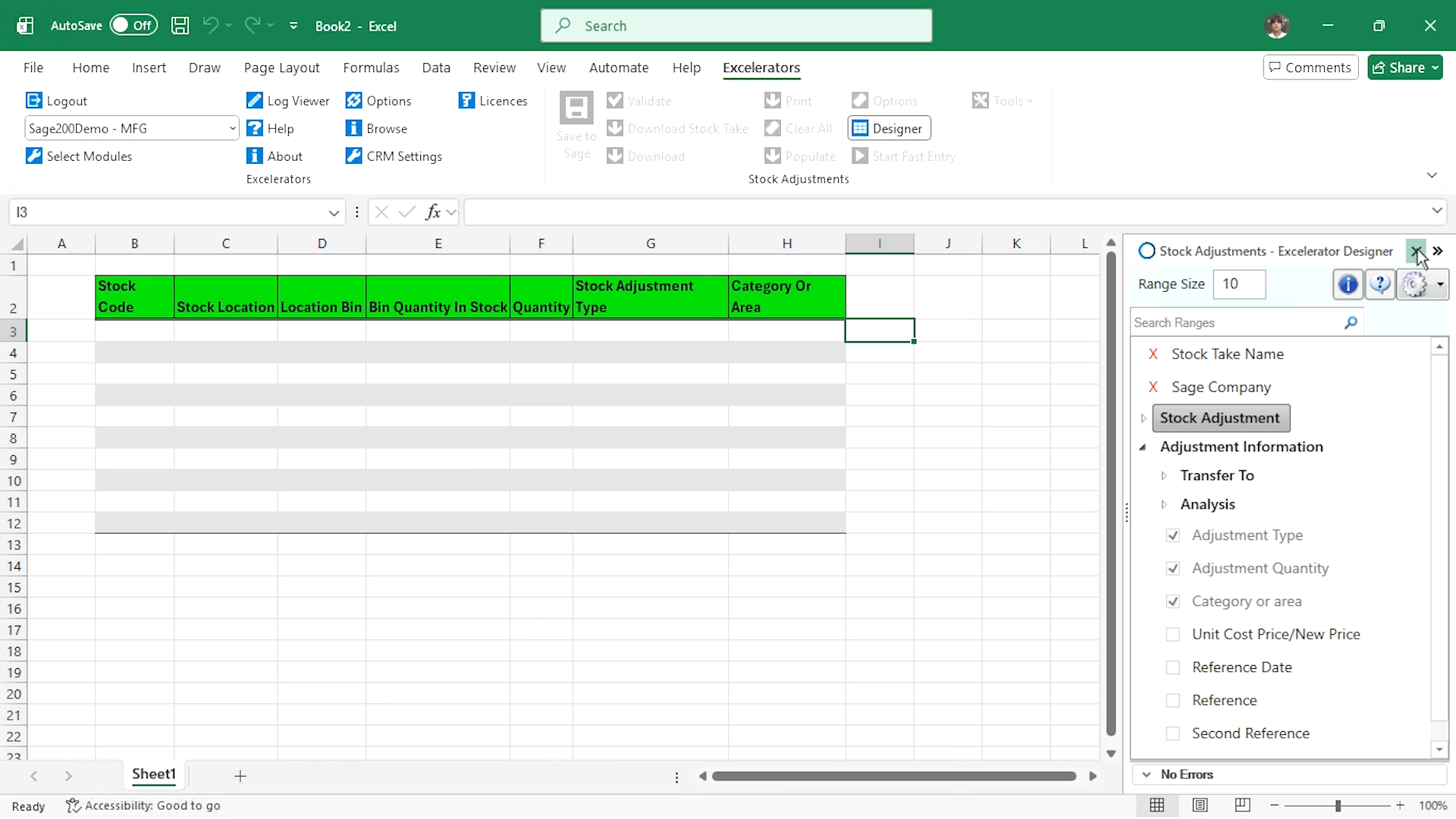Click Save to Sage in the ribbon
The height and width of the screenshot is (819, 1456).
point(576,127)
